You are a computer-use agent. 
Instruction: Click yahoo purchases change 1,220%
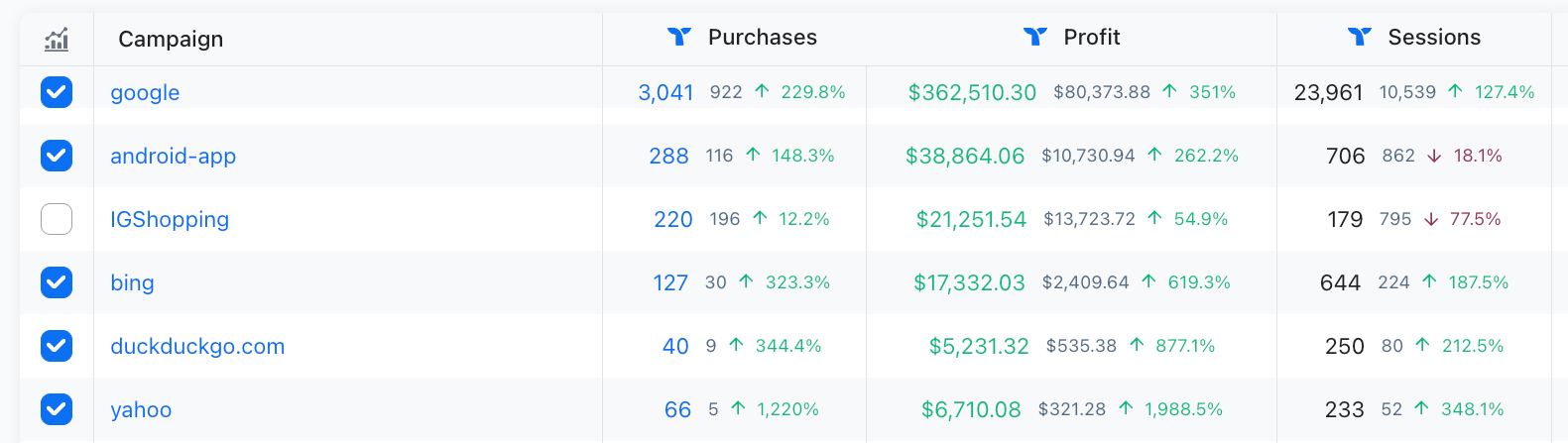pyautogui.click(x=787, y=409)
